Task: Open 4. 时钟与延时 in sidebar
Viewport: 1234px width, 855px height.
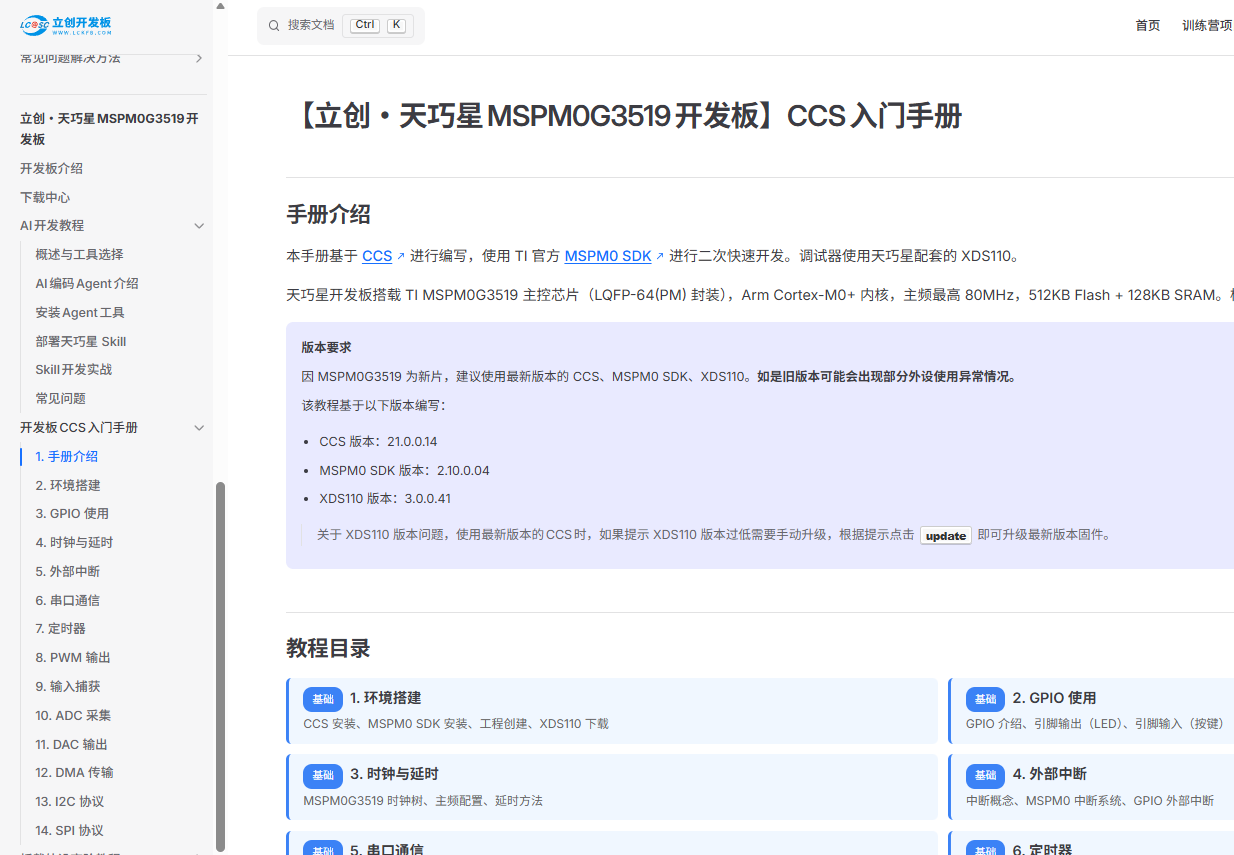Action: point(74,543)
